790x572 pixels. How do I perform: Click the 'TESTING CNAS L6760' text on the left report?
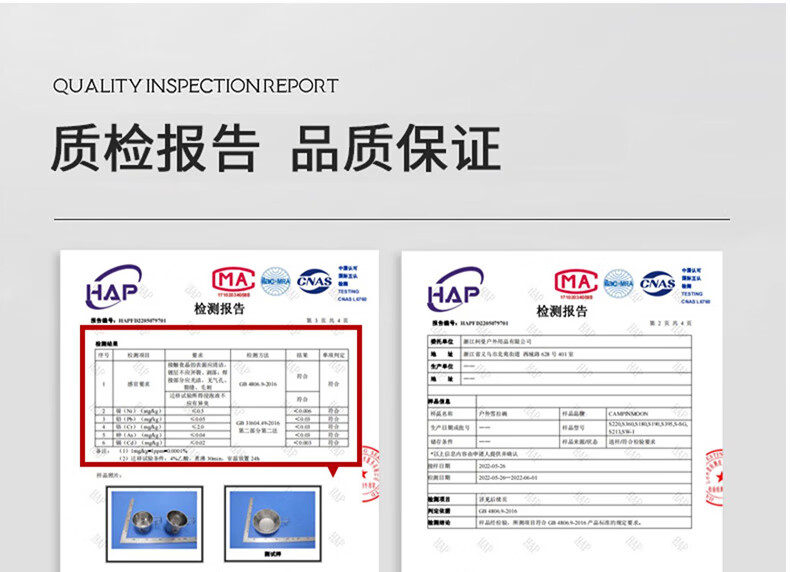(x=352, y=295)
